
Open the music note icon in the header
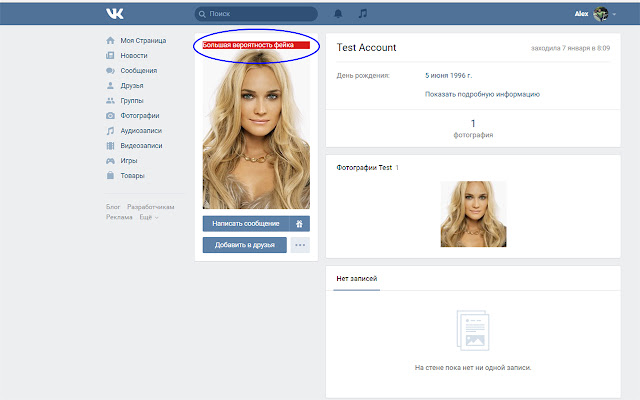[362, 14]
